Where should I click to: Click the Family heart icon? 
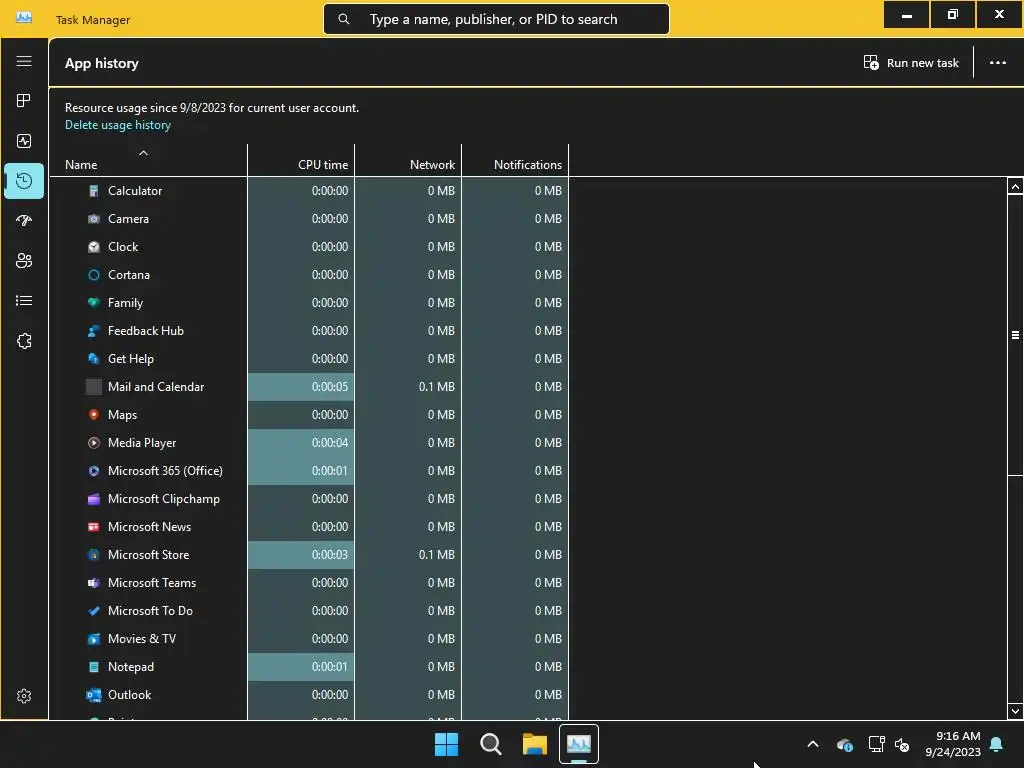coord(93,303)
